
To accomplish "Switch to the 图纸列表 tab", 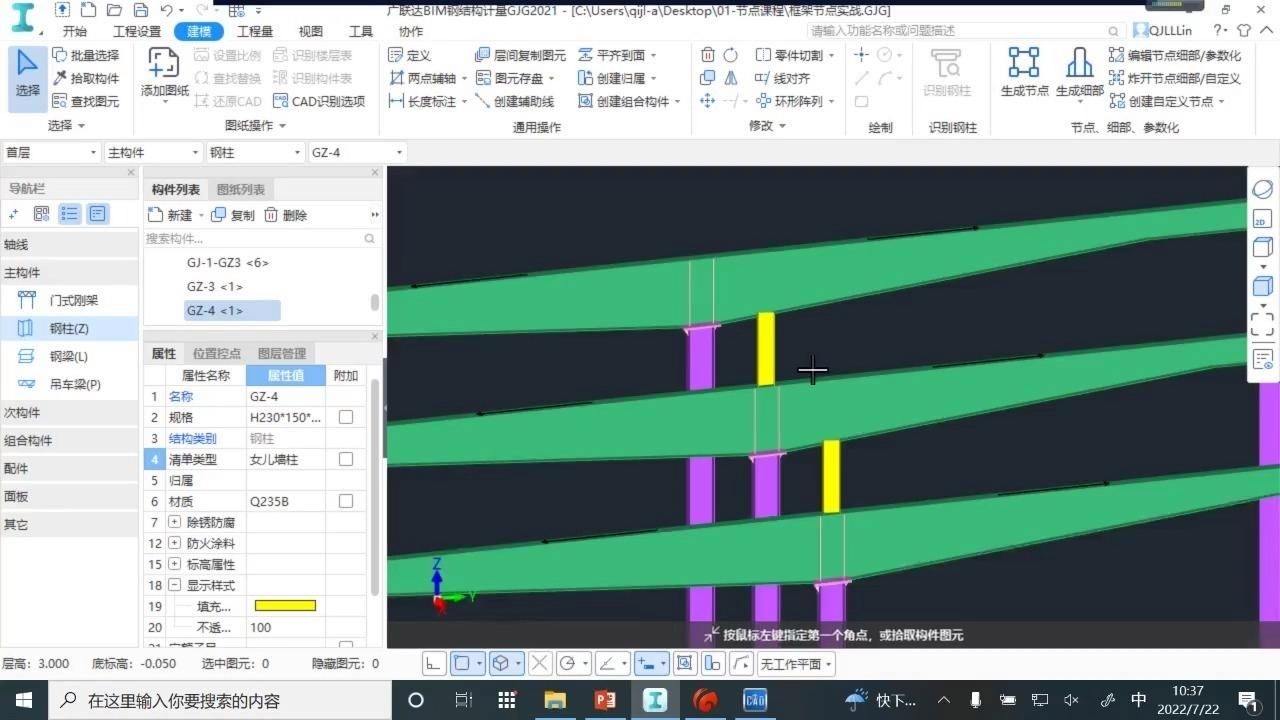I will (x=240, y=189).
